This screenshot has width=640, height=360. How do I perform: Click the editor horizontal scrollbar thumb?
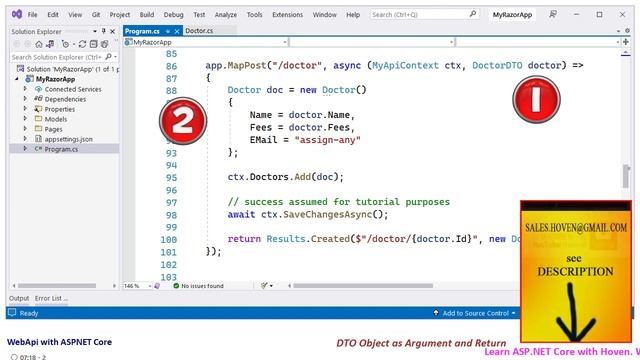click(363, 286)
